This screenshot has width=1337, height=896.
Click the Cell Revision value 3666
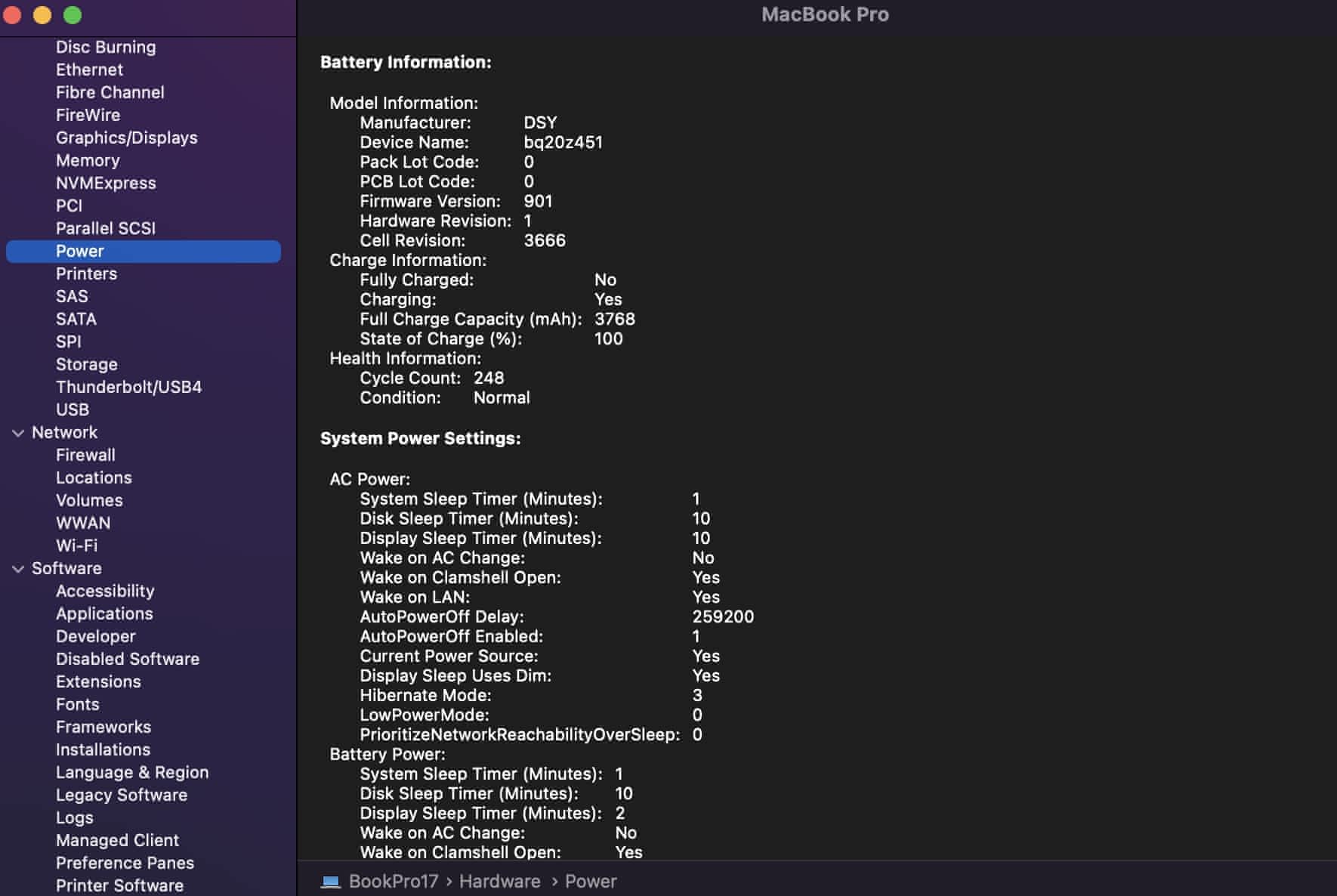pos(545,240)
